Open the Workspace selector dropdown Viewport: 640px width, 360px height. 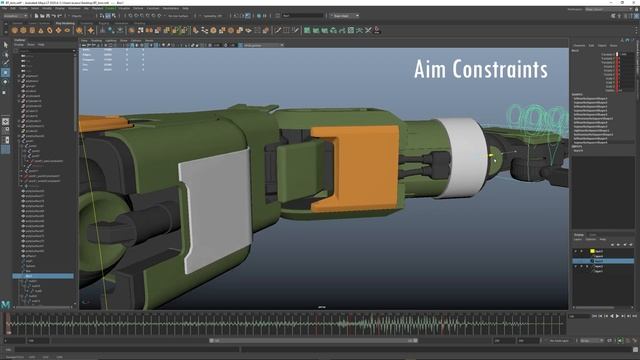click(608, 9)
